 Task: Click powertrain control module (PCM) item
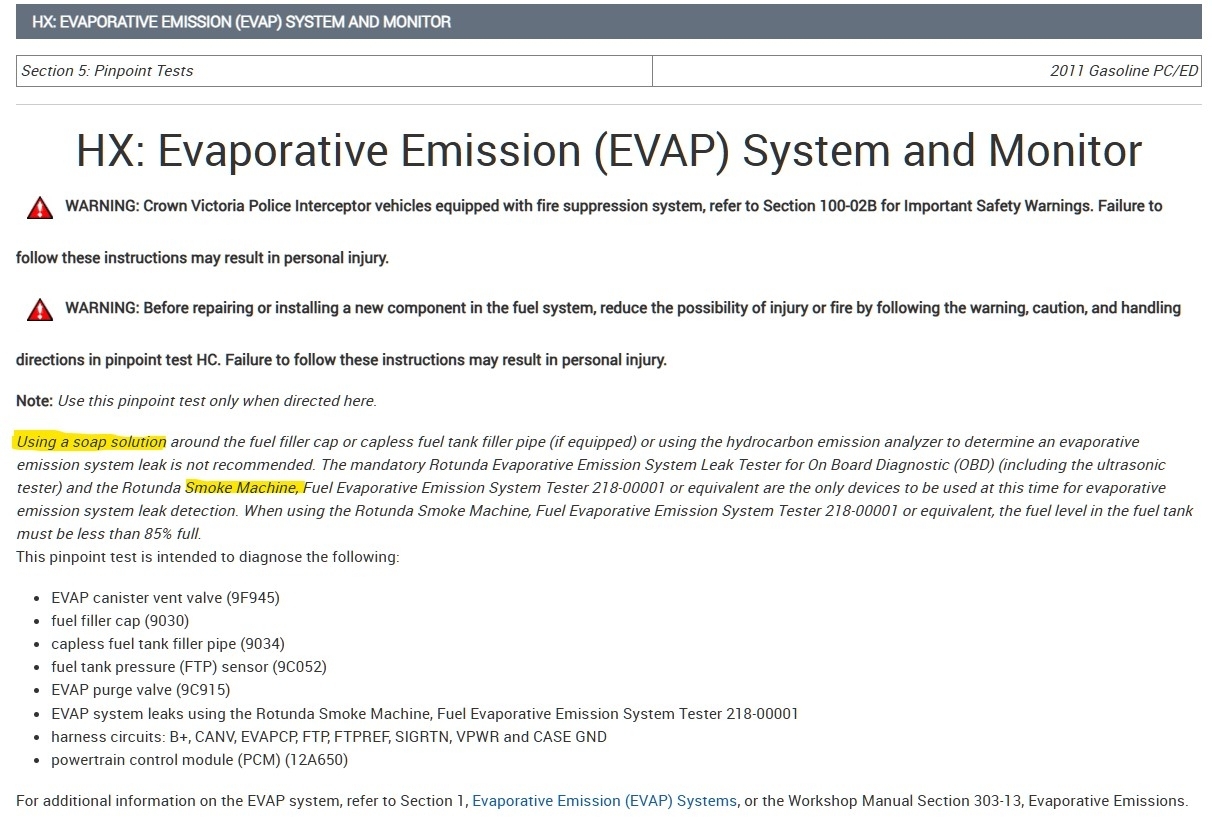coord(199,760)
